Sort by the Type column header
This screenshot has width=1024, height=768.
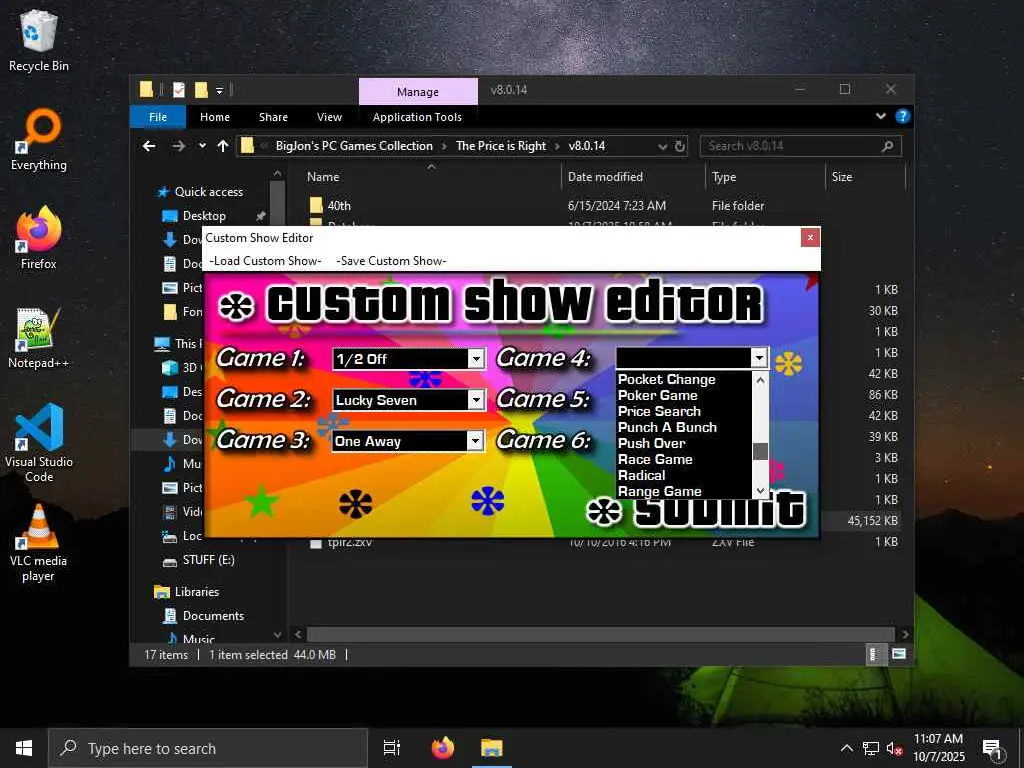point(724,177)
